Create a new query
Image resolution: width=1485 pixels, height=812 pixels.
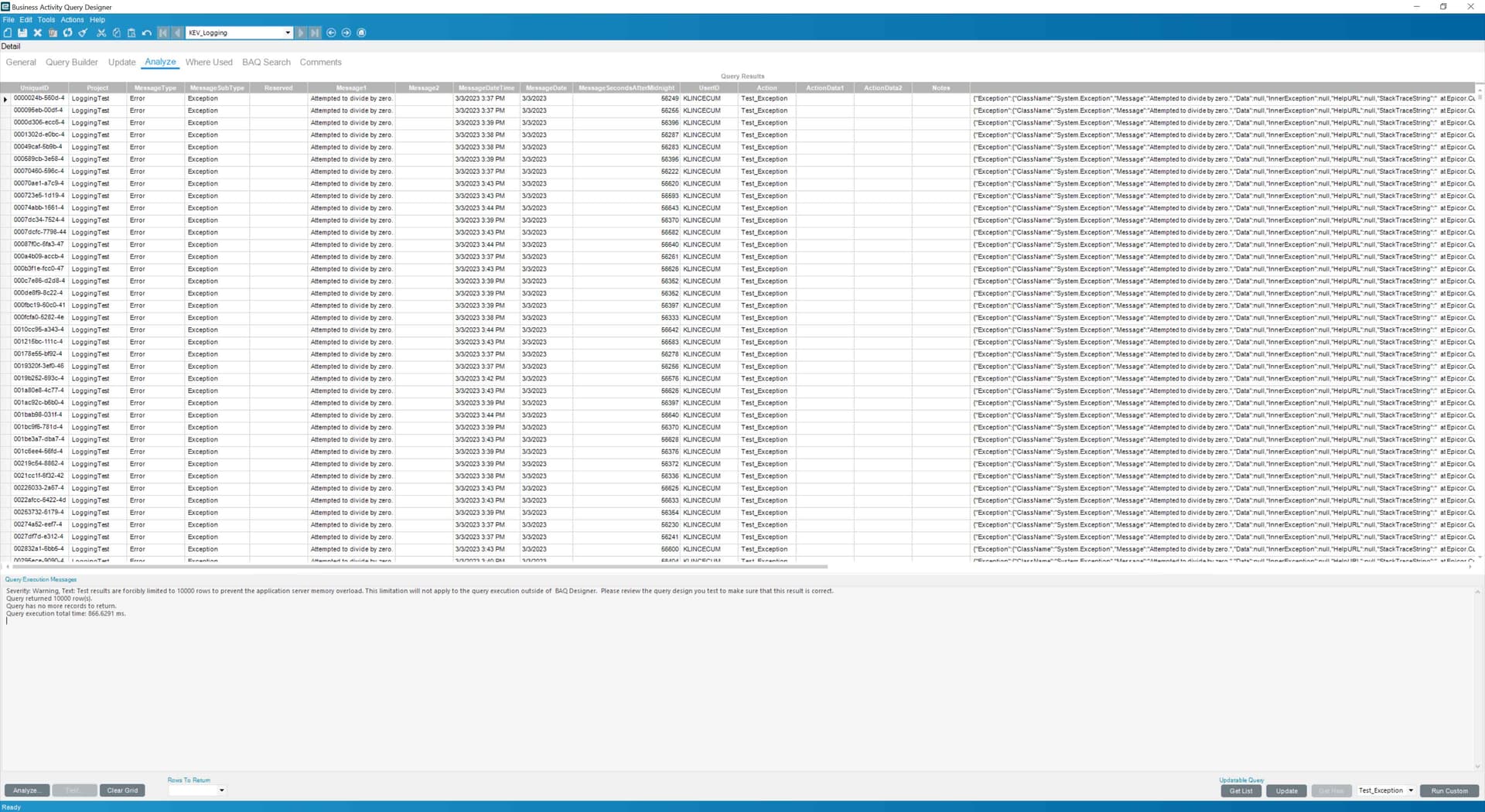8,32
